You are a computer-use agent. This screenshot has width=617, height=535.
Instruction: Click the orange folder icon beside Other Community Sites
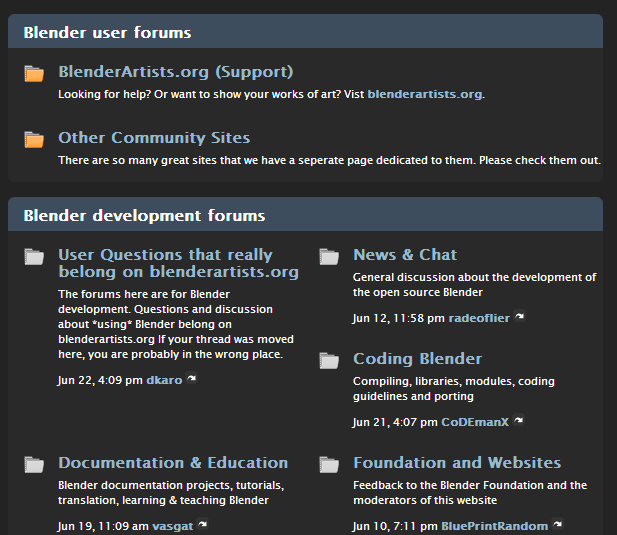coord(34,140)
